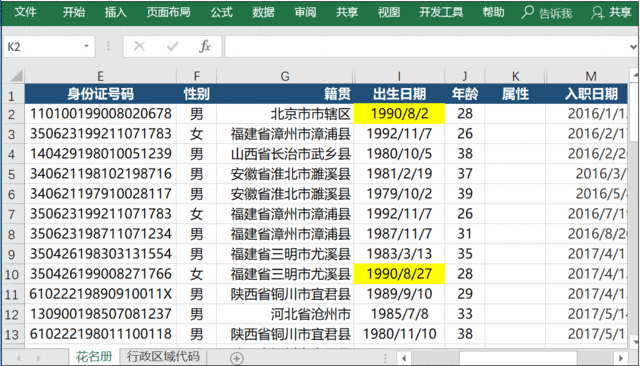Open the 数据 ribbon tab

click(263, 12)
